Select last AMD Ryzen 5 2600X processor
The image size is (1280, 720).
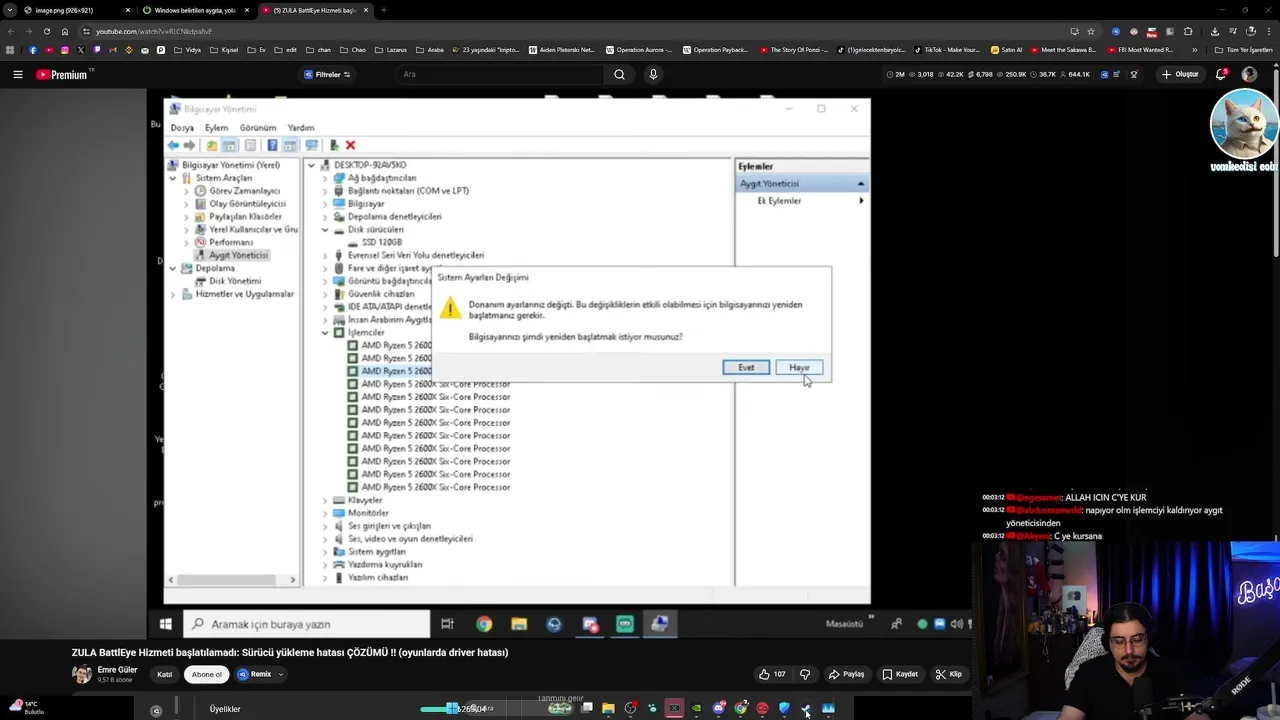(435, 487)
